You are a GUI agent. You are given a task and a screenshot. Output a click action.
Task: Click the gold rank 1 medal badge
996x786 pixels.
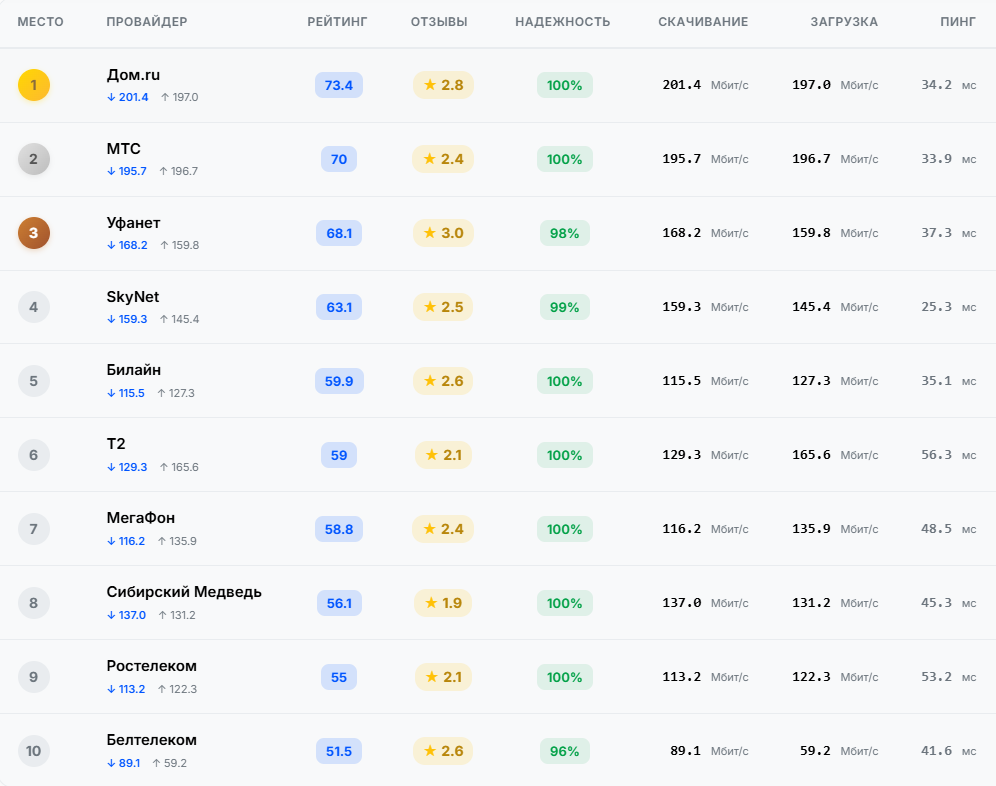[x=34, y=85]
